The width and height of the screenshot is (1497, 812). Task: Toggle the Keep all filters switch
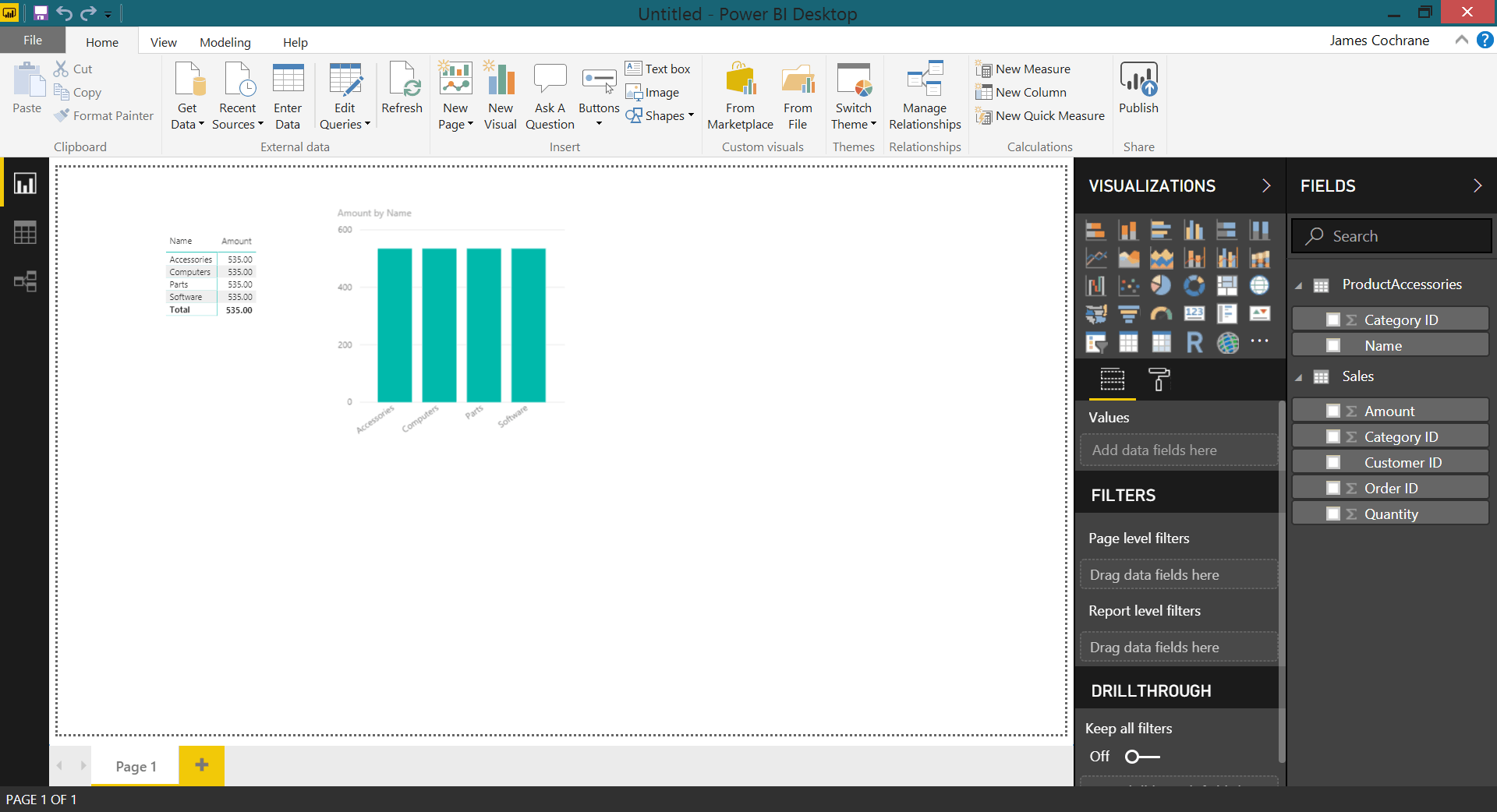1142,757
